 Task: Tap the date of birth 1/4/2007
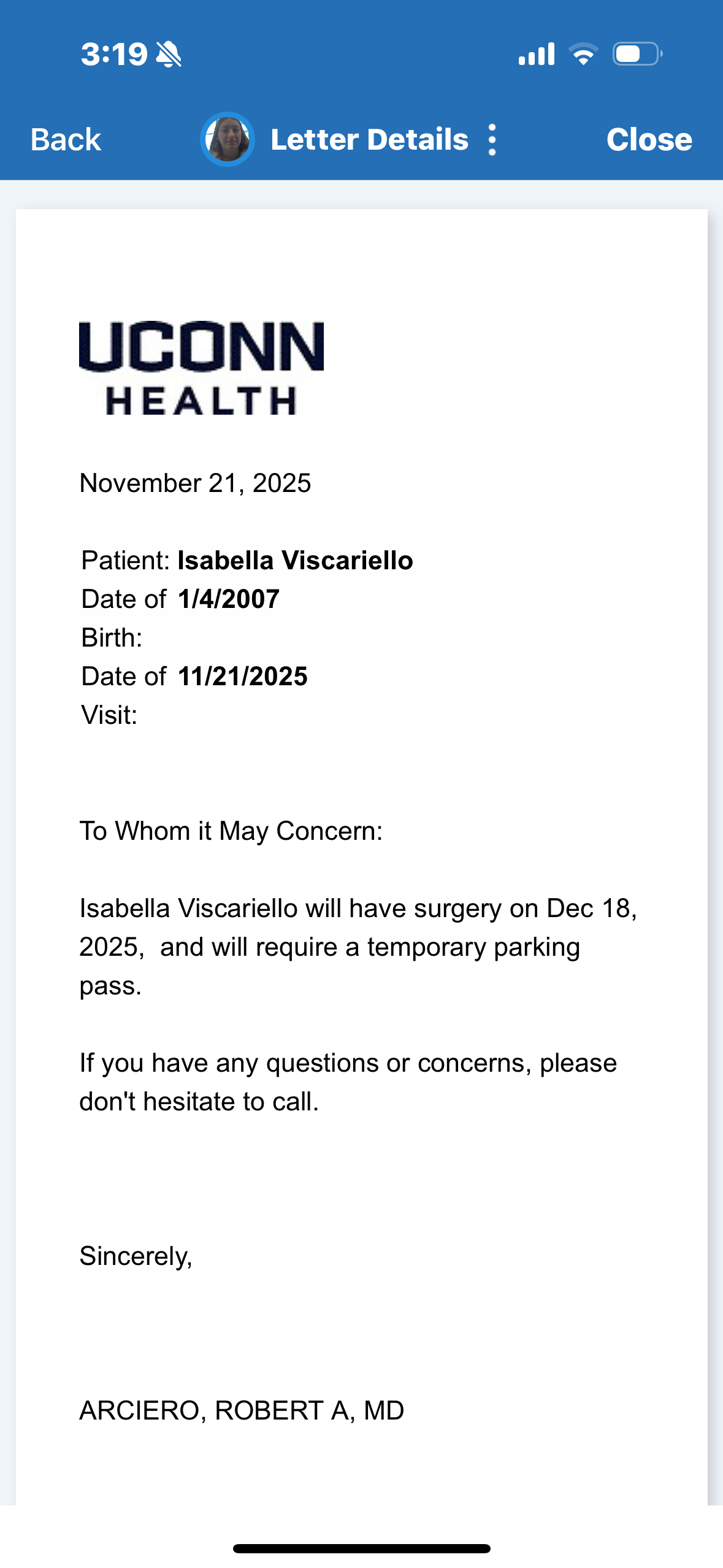229,599
